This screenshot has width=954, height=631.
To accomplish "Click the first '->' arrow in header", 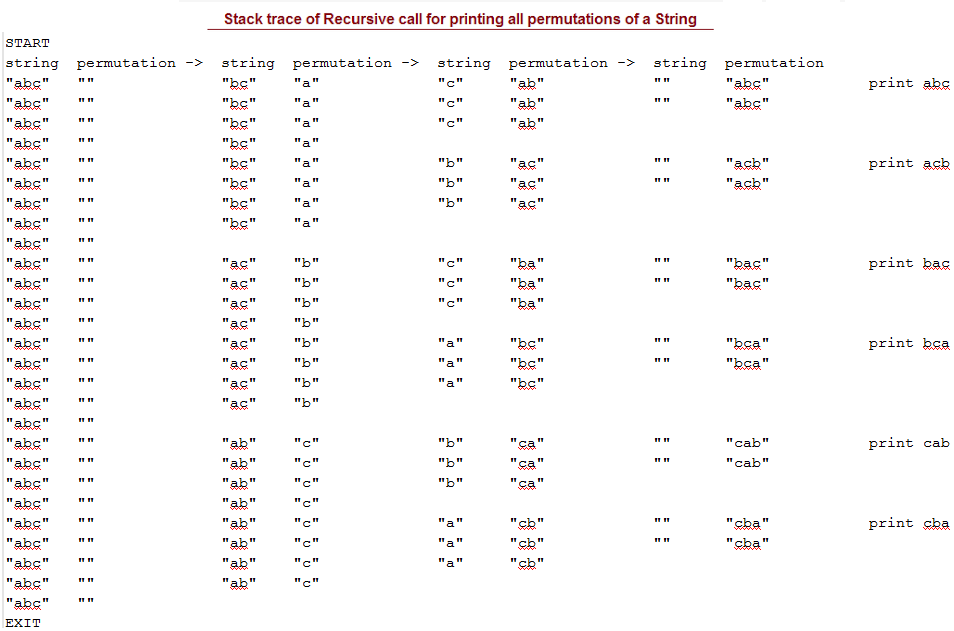I will pos(194,63).
